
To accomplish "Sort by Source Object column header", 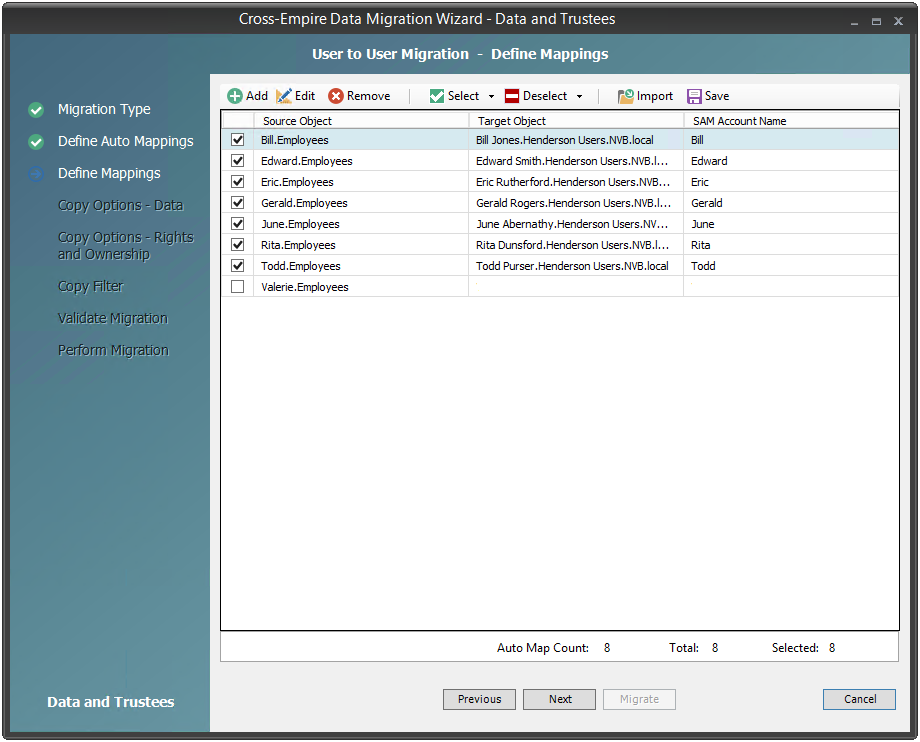I will [x=361, y=121].
